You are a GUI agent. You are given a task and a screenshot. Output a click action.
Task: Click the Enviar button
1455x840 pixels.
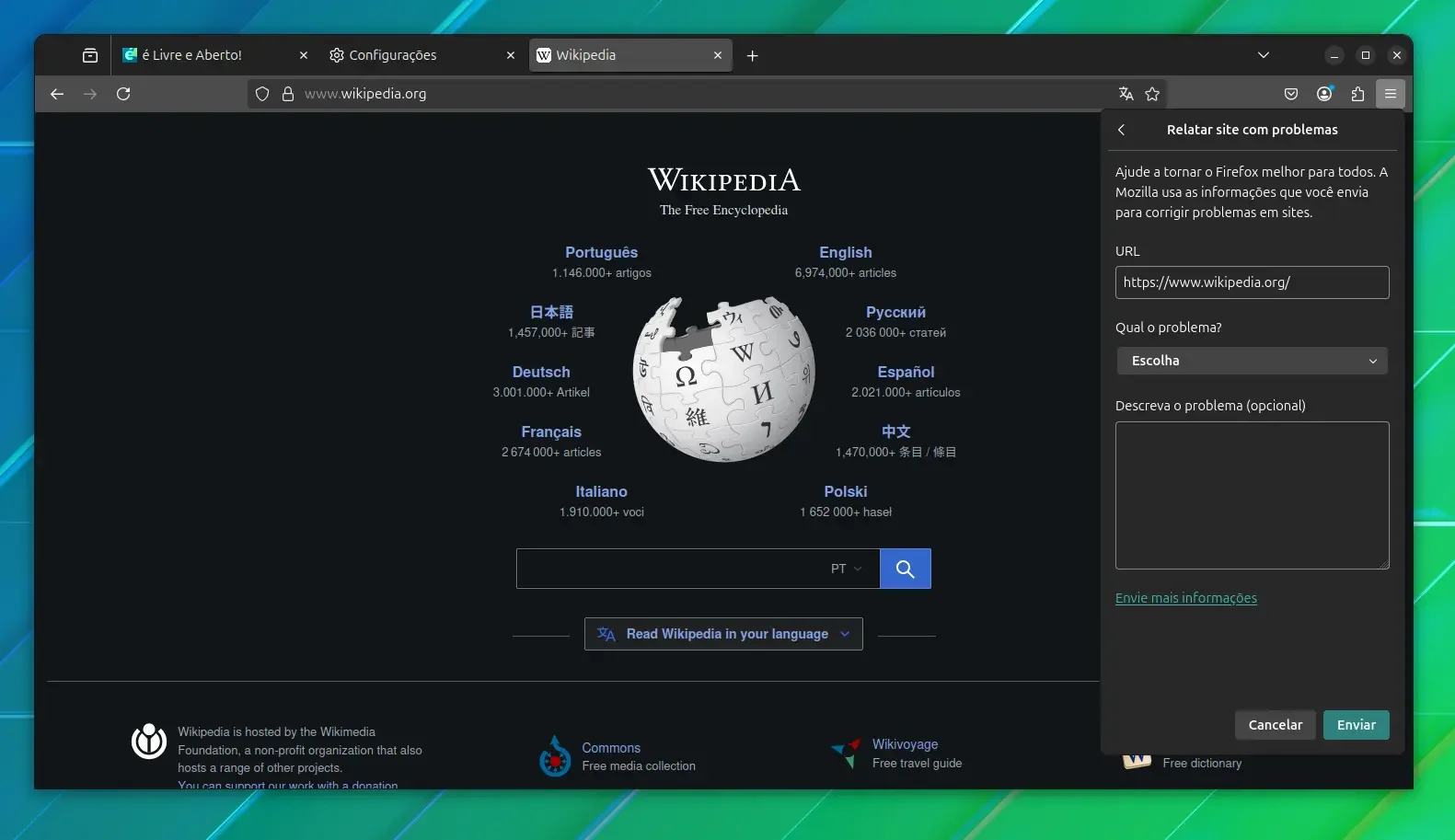(x=1357, y=725)
